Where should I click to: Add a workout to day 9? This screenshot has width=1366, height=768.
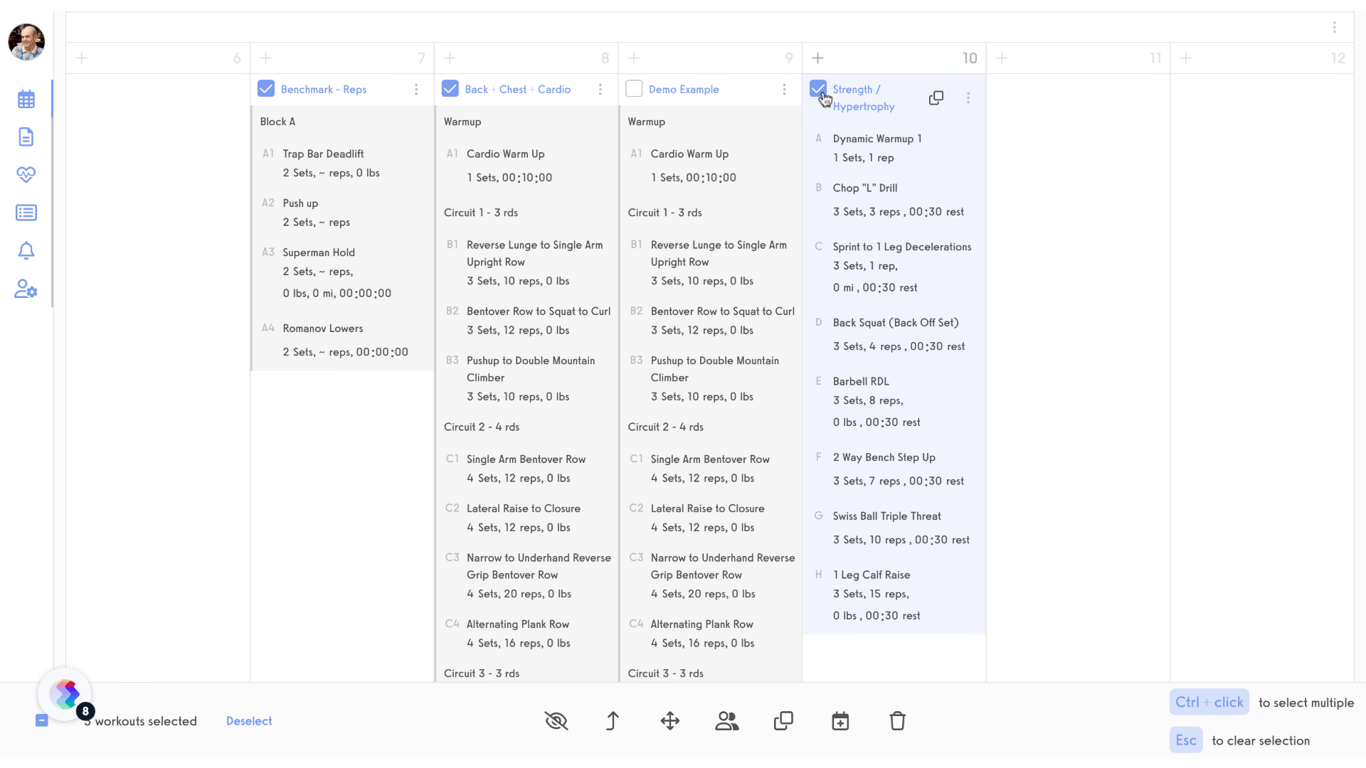(x=634, y=58)
